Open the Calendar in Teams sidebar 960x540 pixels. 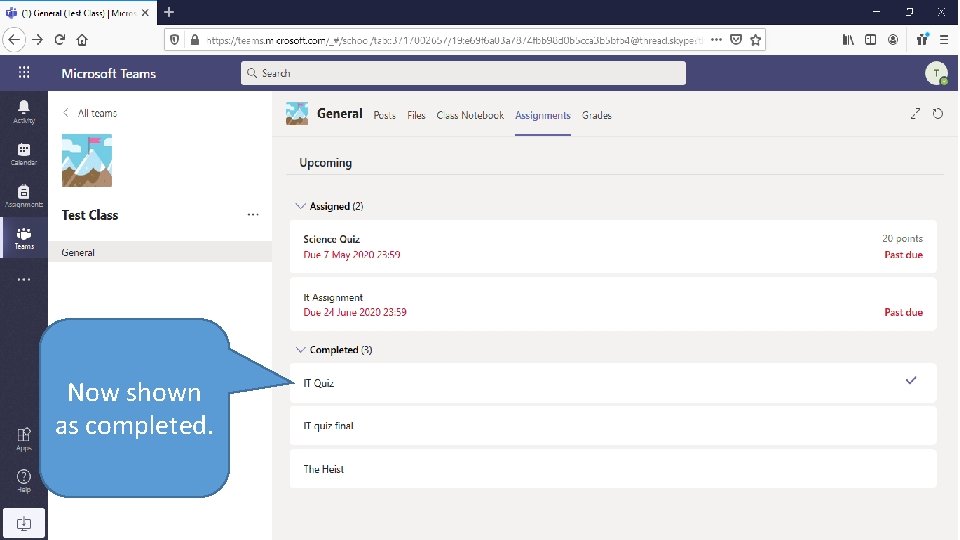click(x=24, y=154)
